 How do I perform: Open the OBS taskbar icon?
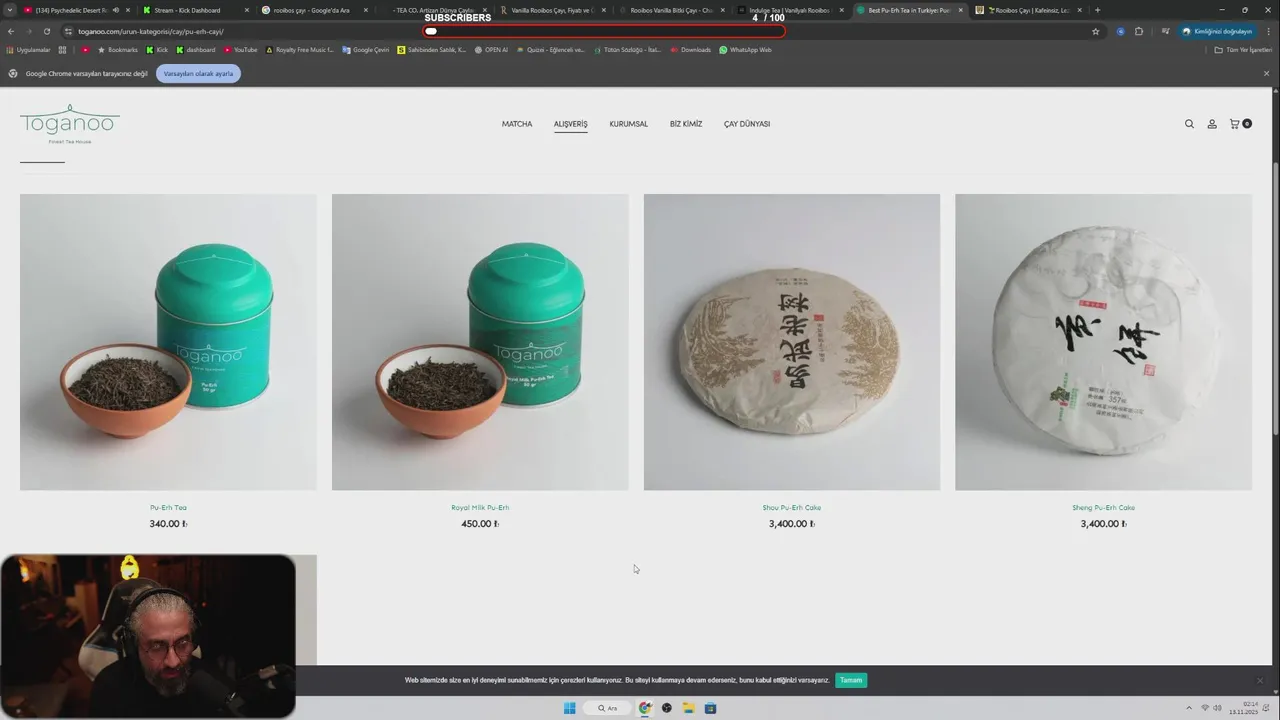[x=666, y=708]
